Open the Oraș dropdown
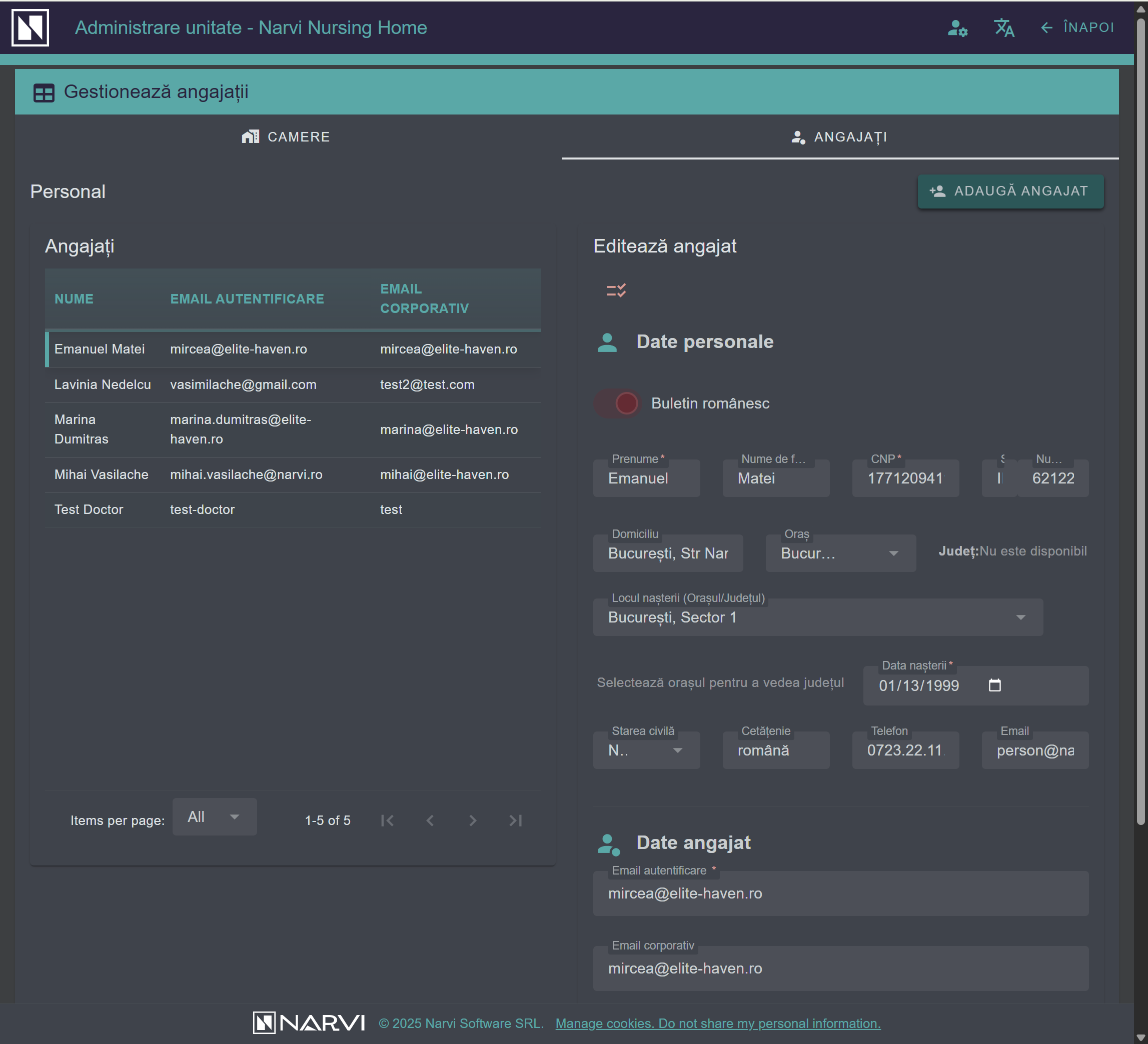The image size is (1148, 1044). click(x=840, y=553)
